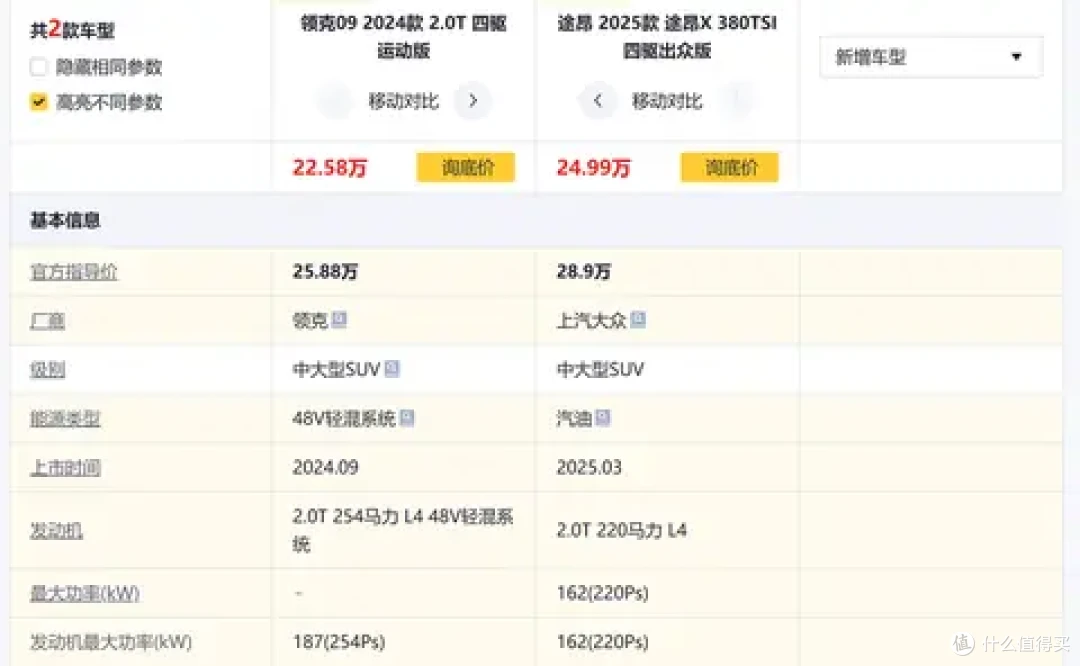
Task: Check the 隐藏相同参数 checkbox
Action: coord(39,67)
